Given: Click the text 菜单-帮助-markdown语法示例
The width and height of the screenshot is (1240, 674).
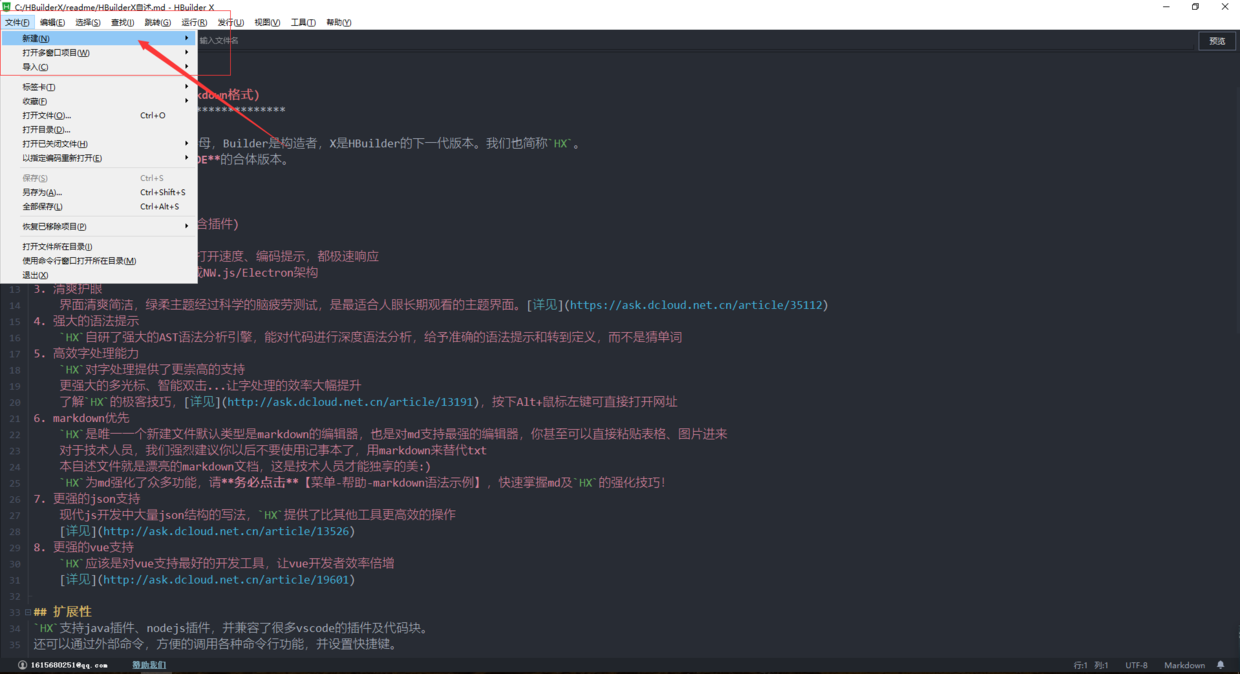Looking at the screenshot, I should tap(393, 482).
